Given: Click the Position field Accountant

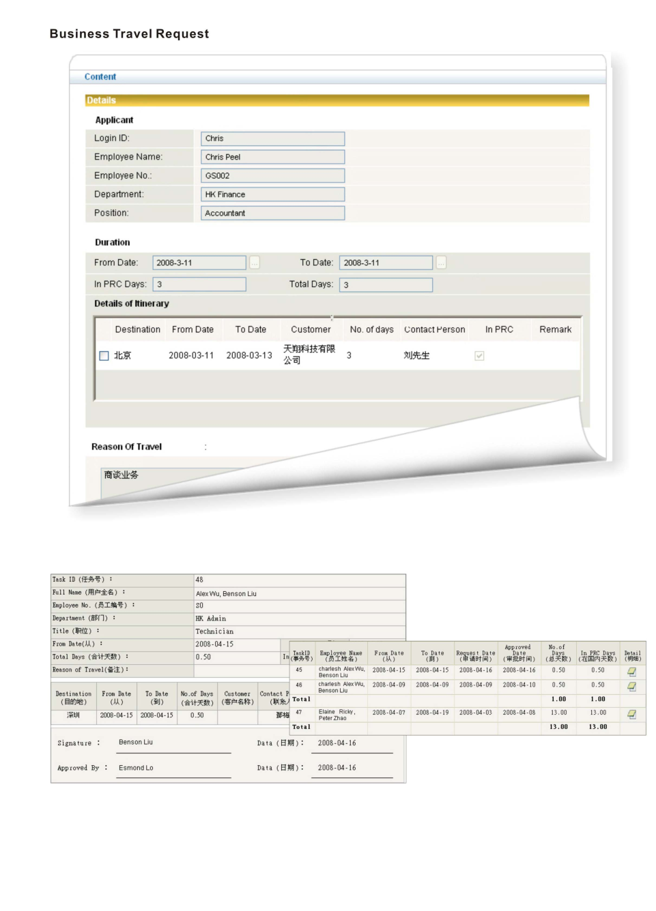Looking at the screenshot, I should tap(273, 213).
